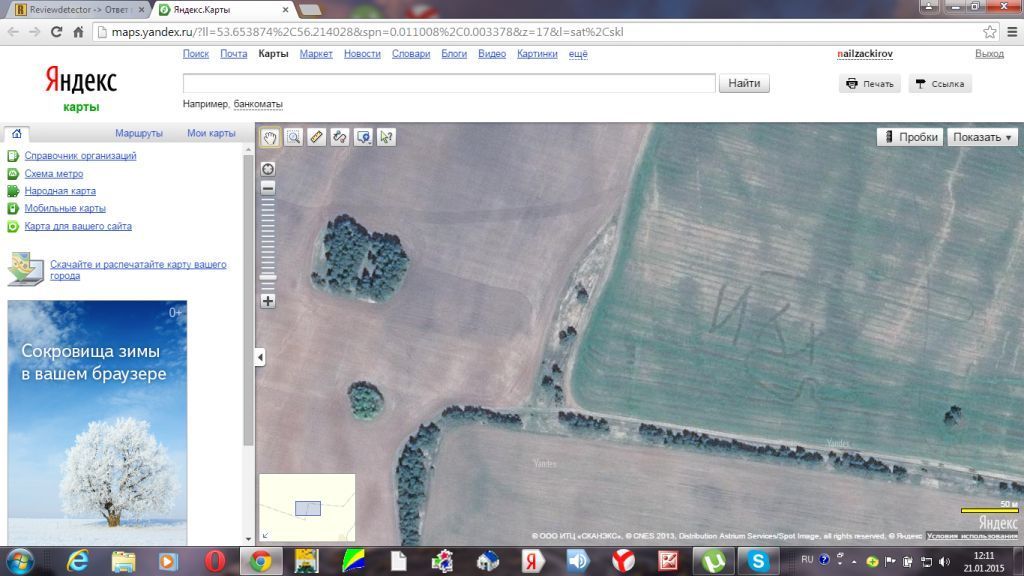
Task: Click the Yandex Maps search input field
Action: pos(449,84)
